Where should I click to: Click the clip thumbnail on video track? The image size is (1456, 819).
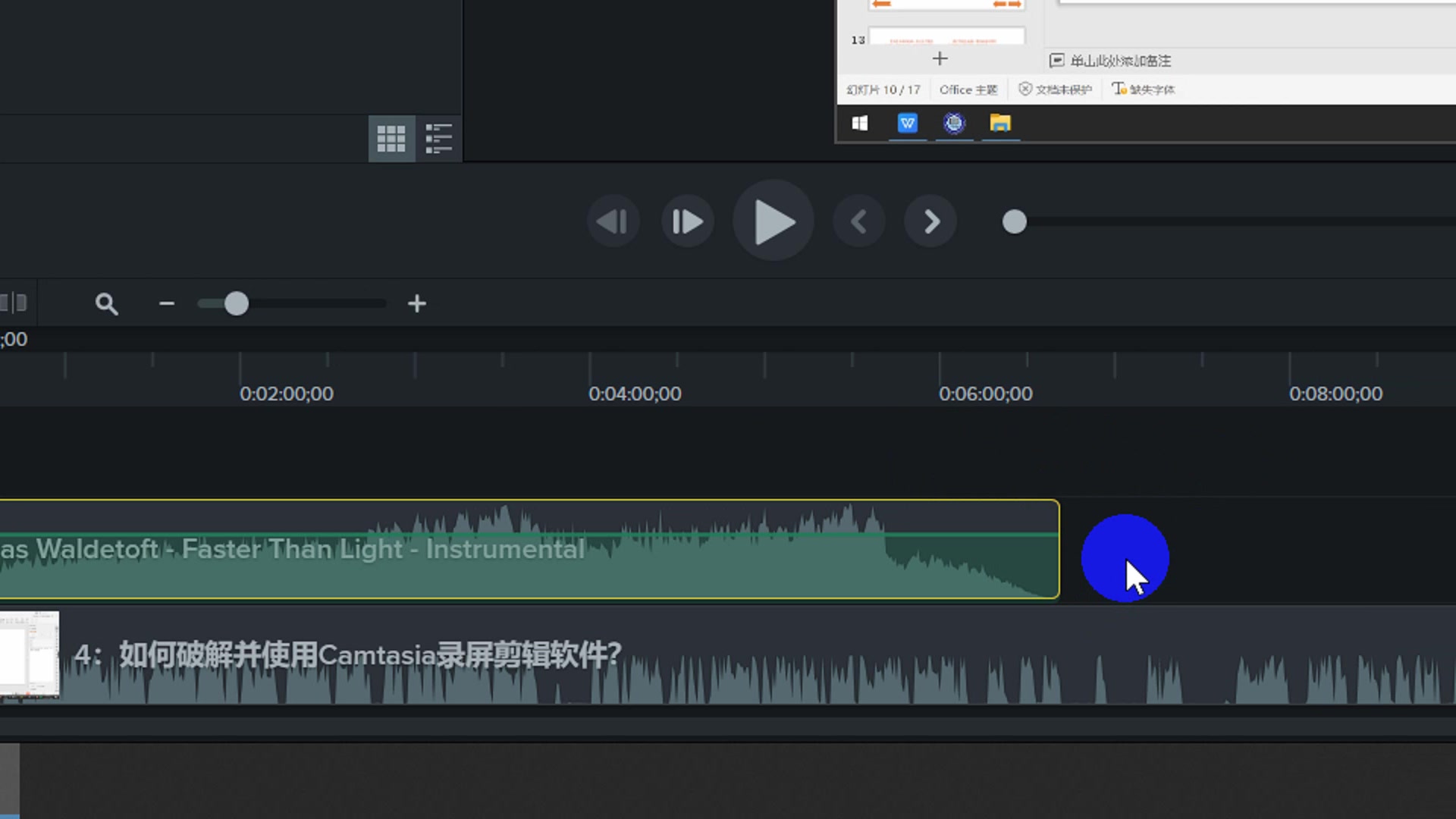(x=29, y=654)
